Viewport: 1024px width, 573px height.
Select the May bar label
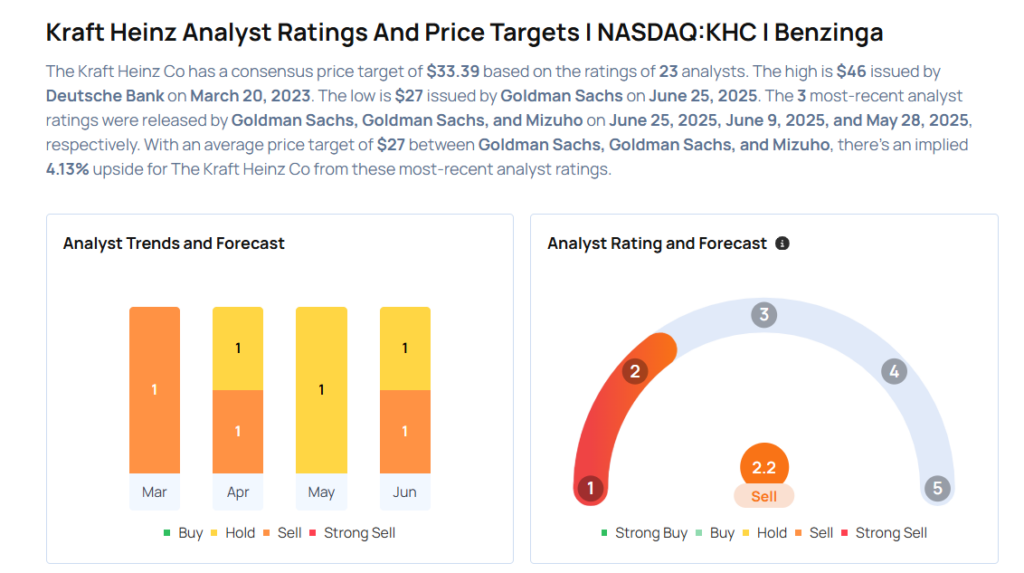(x=321, y=492)
